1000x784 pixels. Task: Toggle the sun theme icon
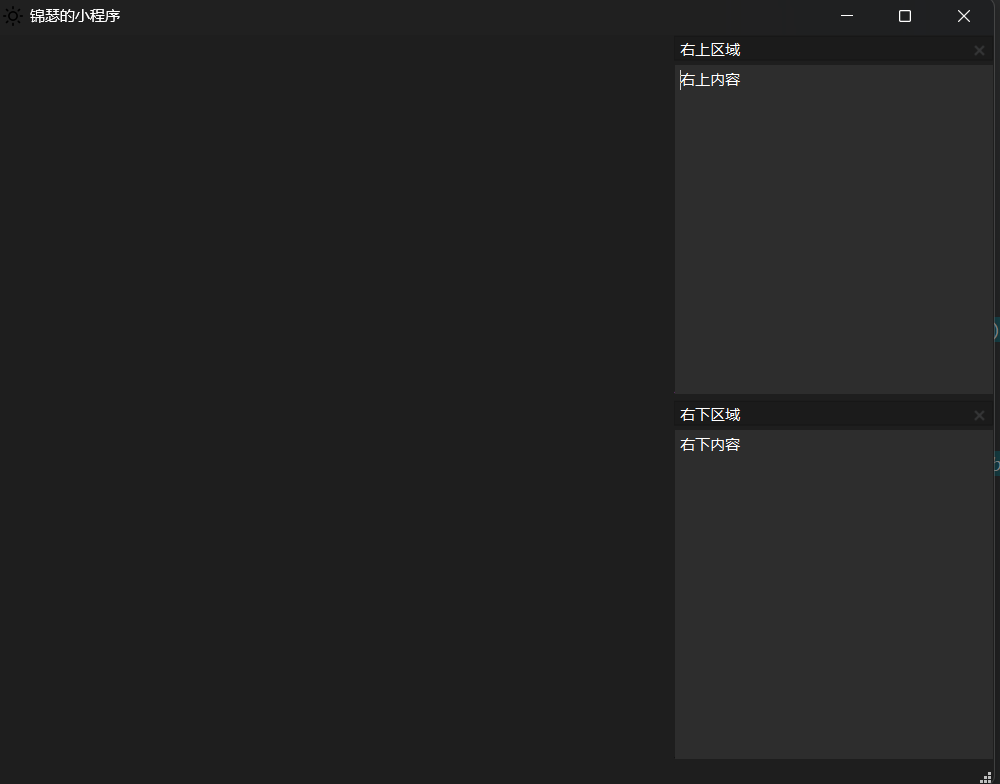[x=12, y=15]
